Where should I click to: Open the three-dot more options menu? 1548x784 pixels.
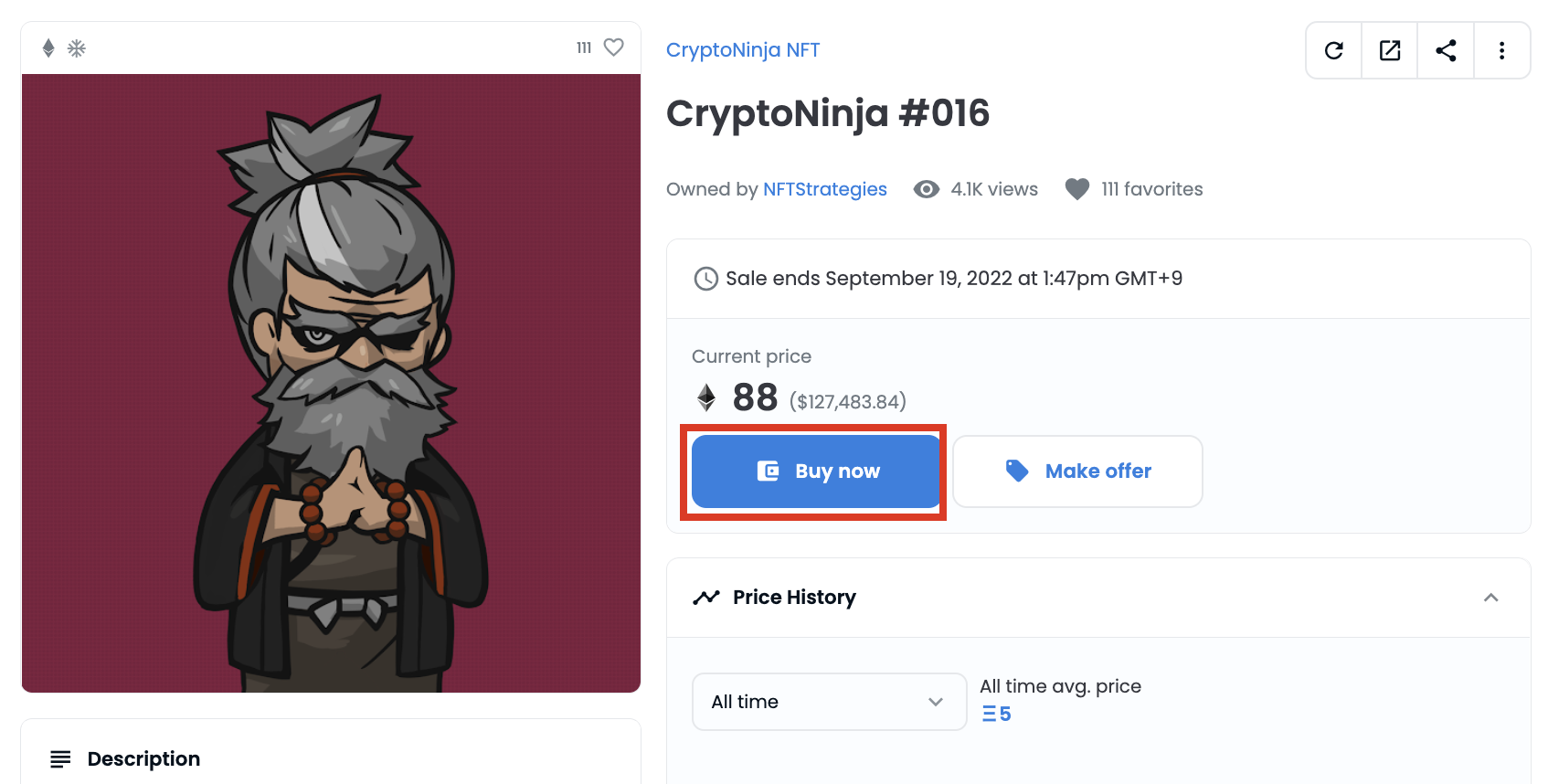[x=1501, y=50]
